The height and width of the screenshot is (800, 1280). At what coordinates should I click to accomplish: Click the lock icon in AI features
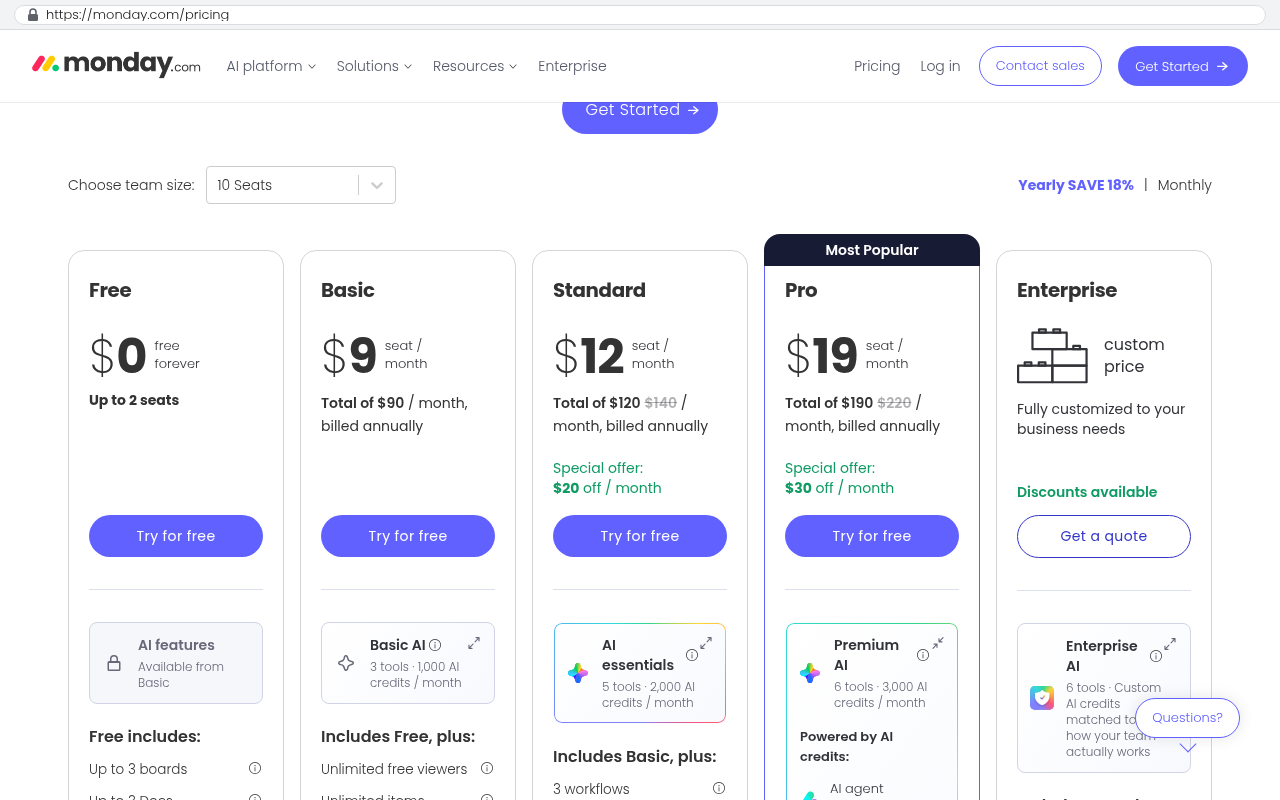tap(114, 663)
